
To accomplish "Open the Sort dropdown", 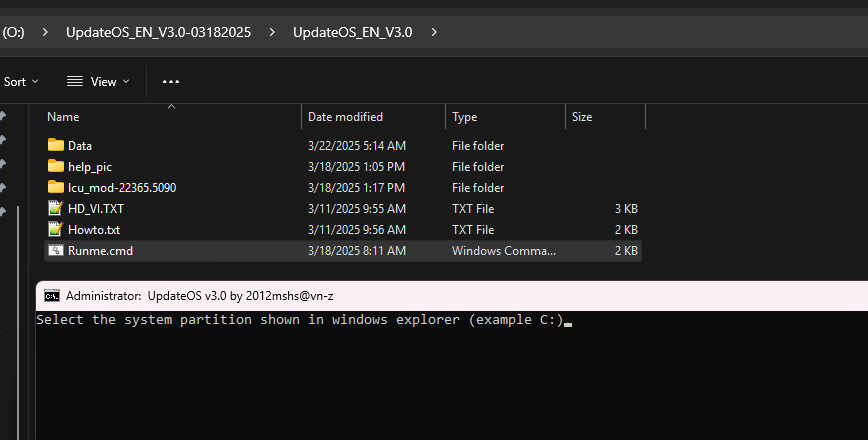I will coord(20,81).
